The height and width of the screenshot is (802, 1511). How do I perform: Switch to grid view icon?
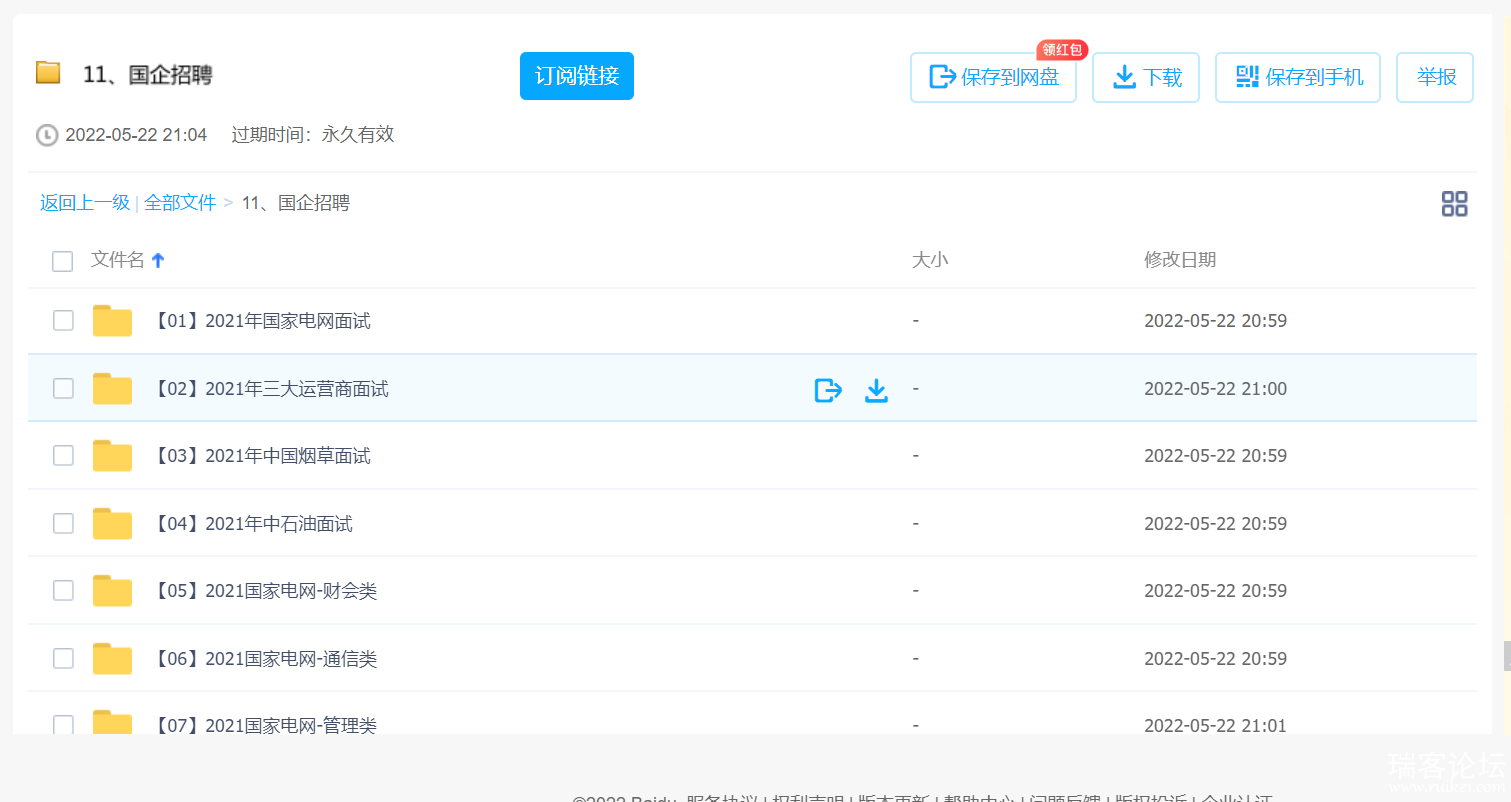1454,204
